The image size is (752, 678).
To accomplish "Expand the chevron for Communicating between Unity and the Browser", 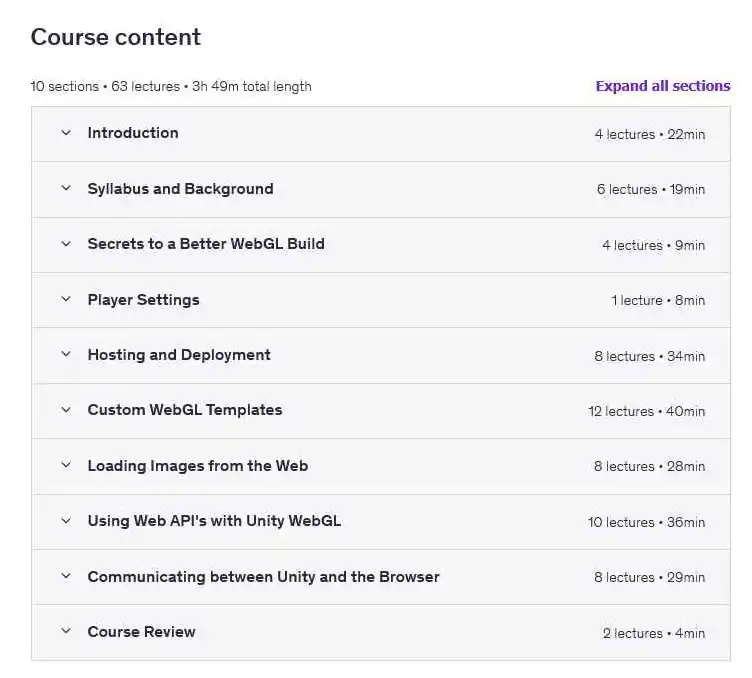I will 66,577.
